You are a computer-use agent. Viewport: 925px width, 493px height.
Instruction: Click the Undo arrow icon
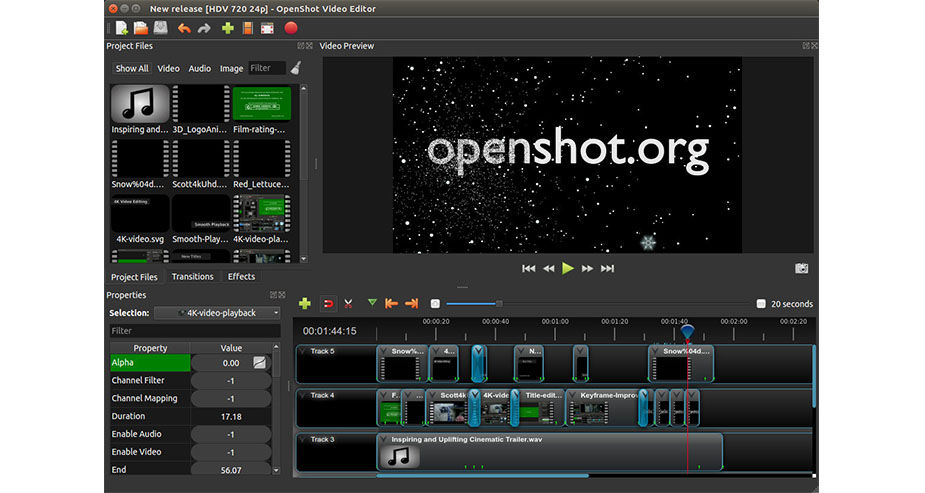point(183,28)
